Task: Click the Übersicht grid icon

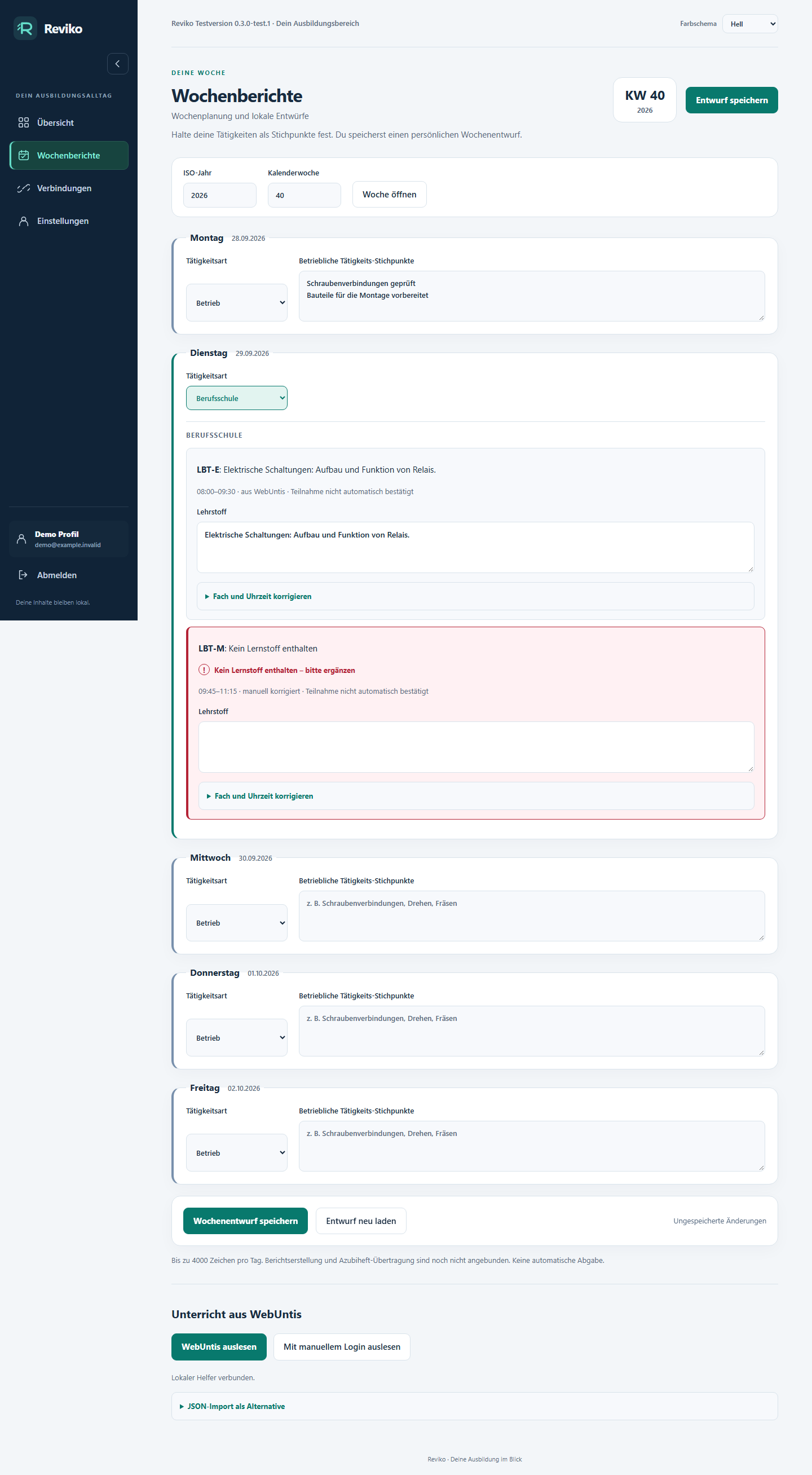Action: pos(24,122)
